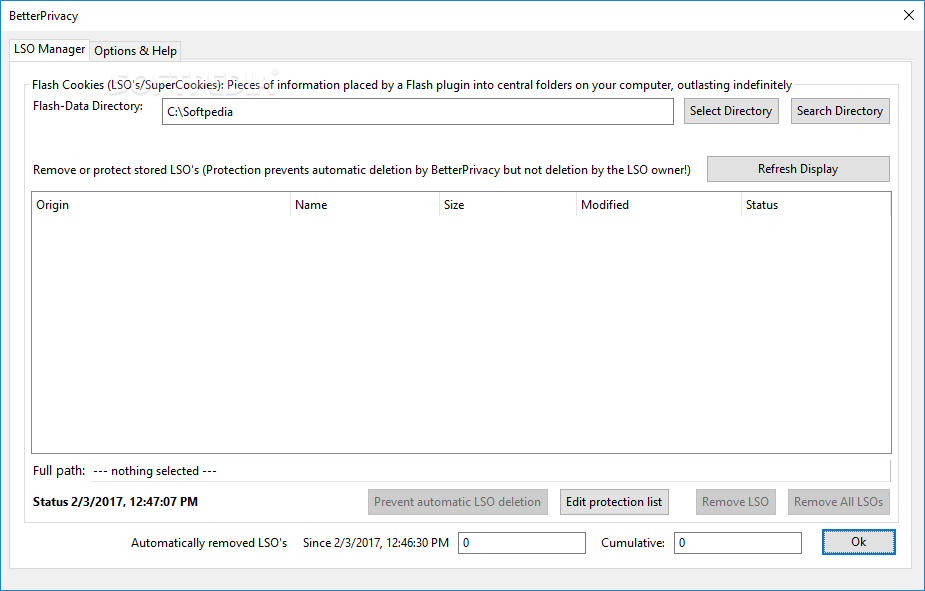Viewport: 925px width, 591px height.
Task: Click Prevent automatic LSO deletion button
Action: click(x=457, y=502)
